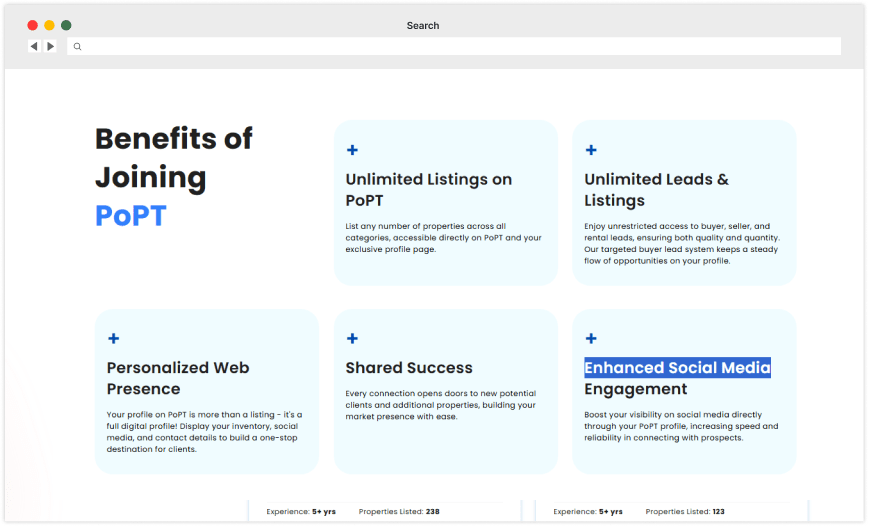The height and width of the screenshot is (527, 869).
Task: Open the Shared Success card title
Action: coord(409,368)
